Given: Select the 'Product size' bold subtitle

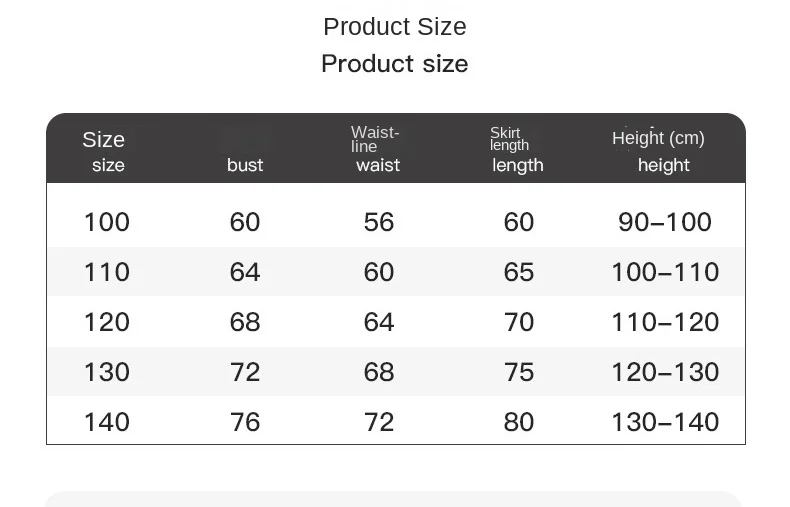Looking at the screenshot, I should [x=395, y=64].
